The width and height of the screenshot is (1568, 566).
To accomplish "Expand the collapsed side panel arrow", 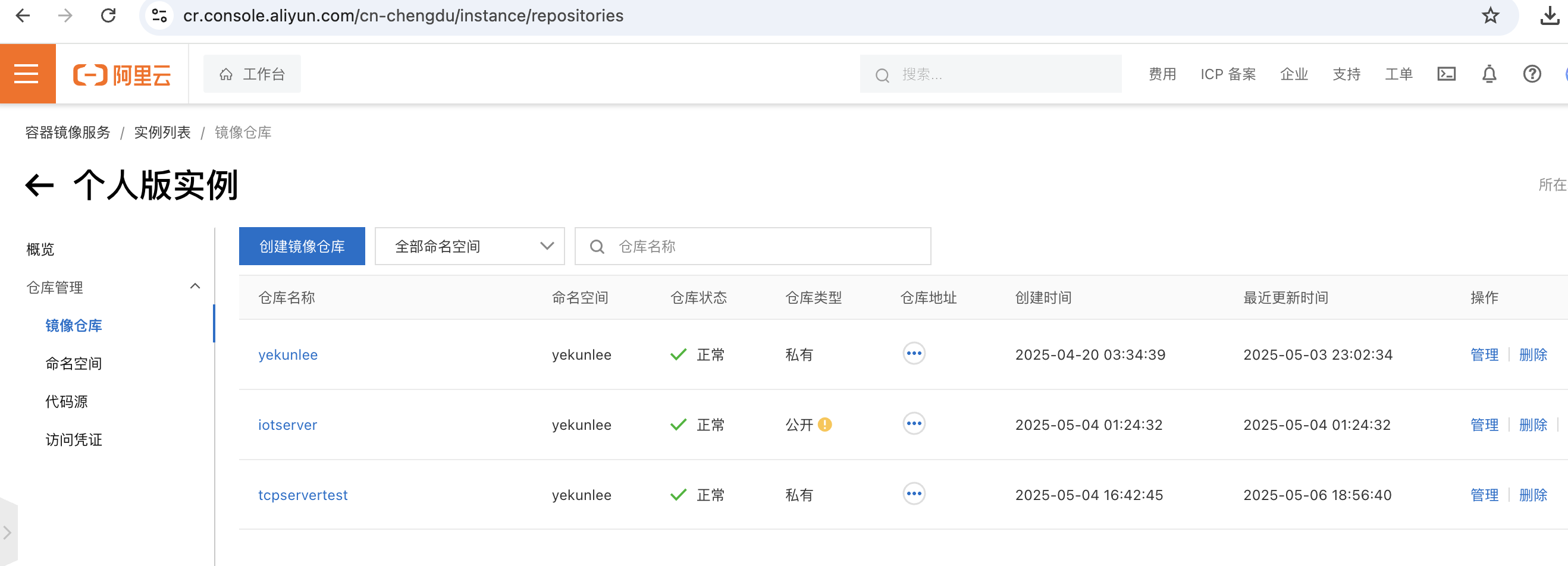I will pos(7,533).
